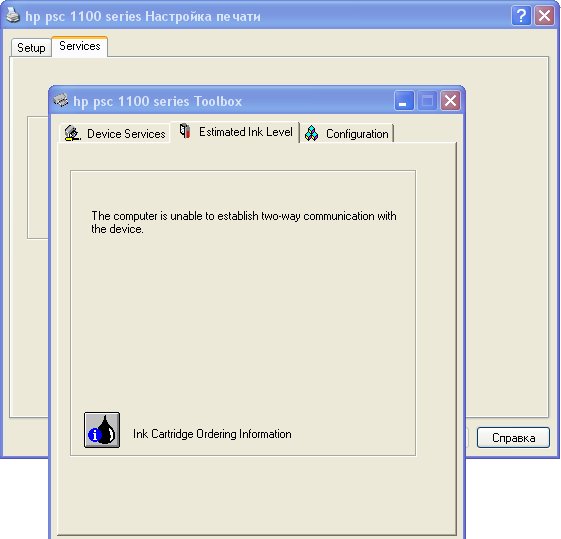Click the Device Services tab printer icon
The width and height of the screenshot is (561, 539).
click(x=72, y=133)
